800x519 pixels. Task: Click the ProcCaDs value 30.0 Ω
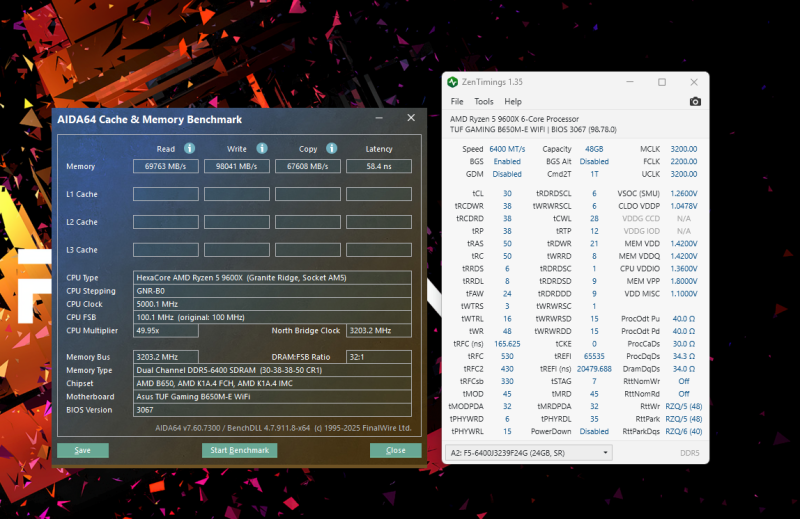point(684,344)
